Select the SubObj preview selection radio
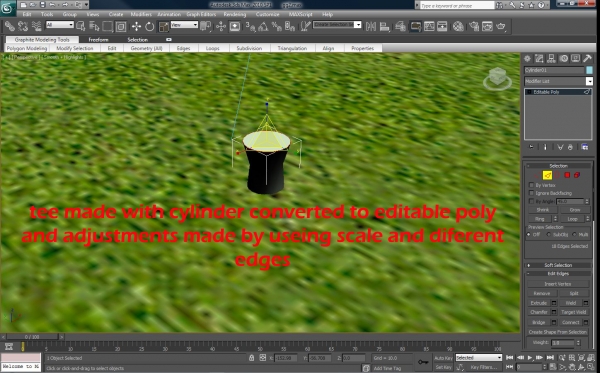The image size is (600, 373). (x=549, y=234)
